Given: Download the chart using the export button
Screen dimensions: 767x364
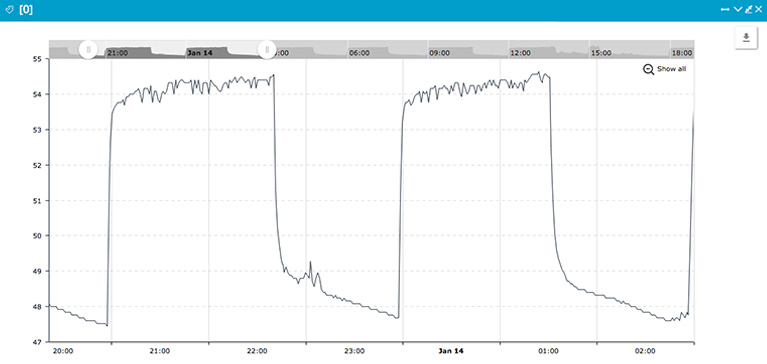Looking at the screenshot, I should [x=746, y=38].
